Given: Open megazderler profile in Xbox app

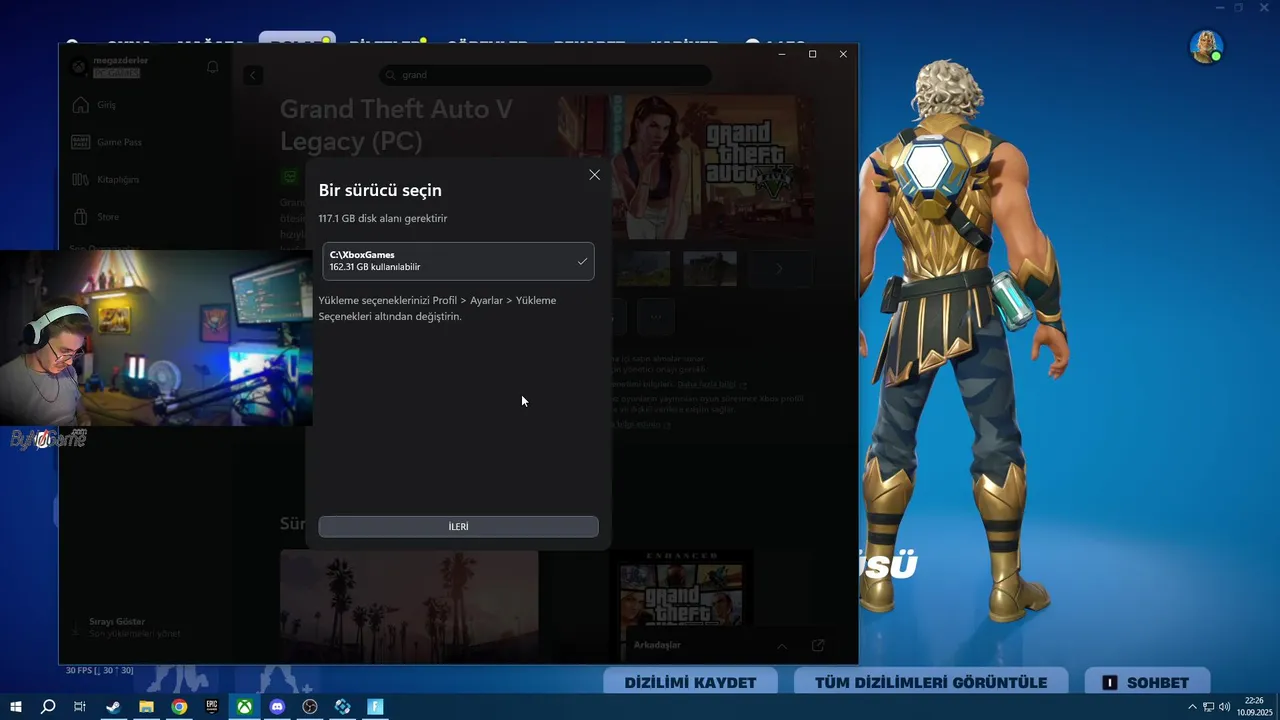Looking at the screenshot, I should [110, 67].
